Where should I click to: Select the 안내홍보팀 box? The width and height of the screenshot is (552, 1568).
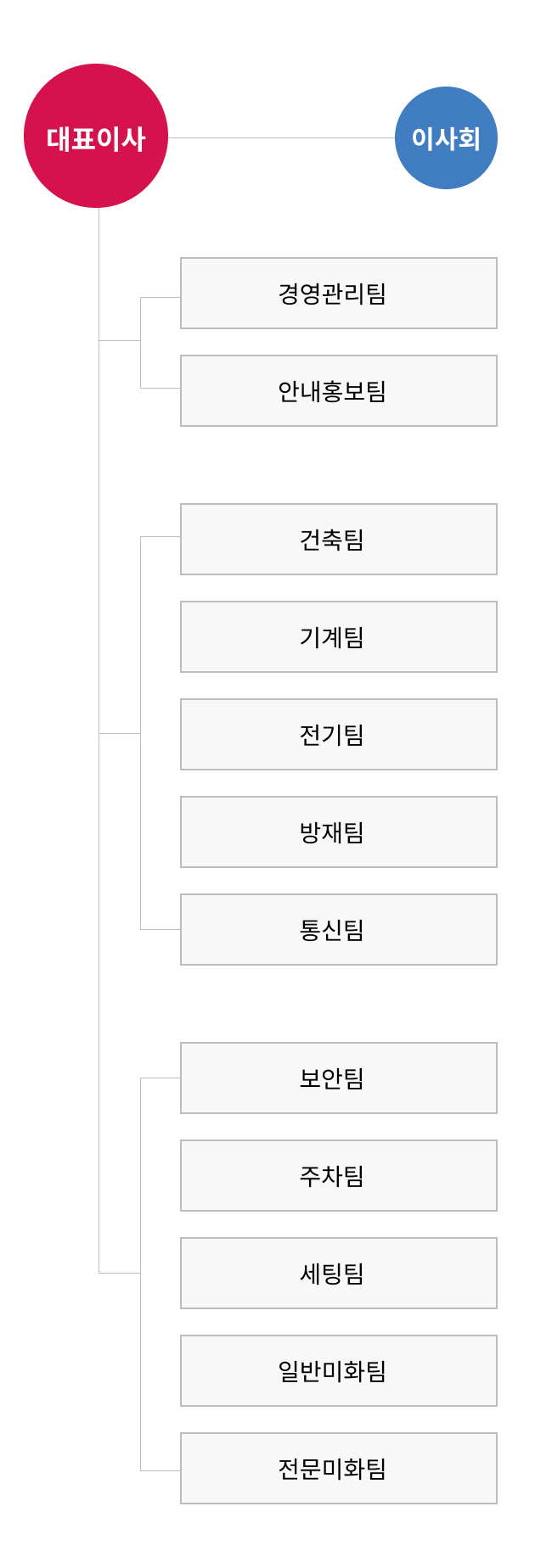(x=339, y=391)
